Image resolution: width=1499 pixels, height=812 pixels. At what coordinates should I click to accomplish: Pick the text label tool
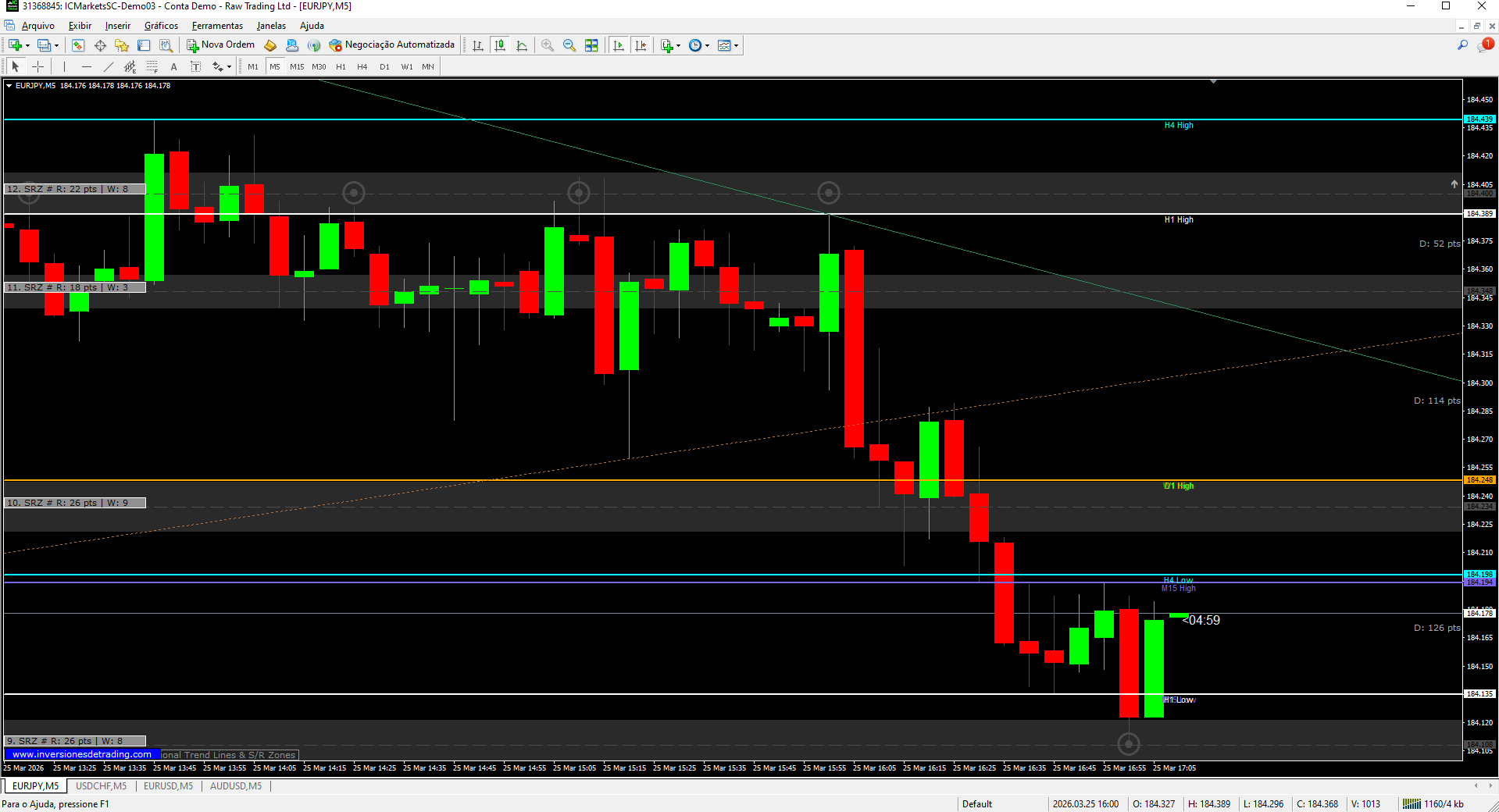coord(173,67)
